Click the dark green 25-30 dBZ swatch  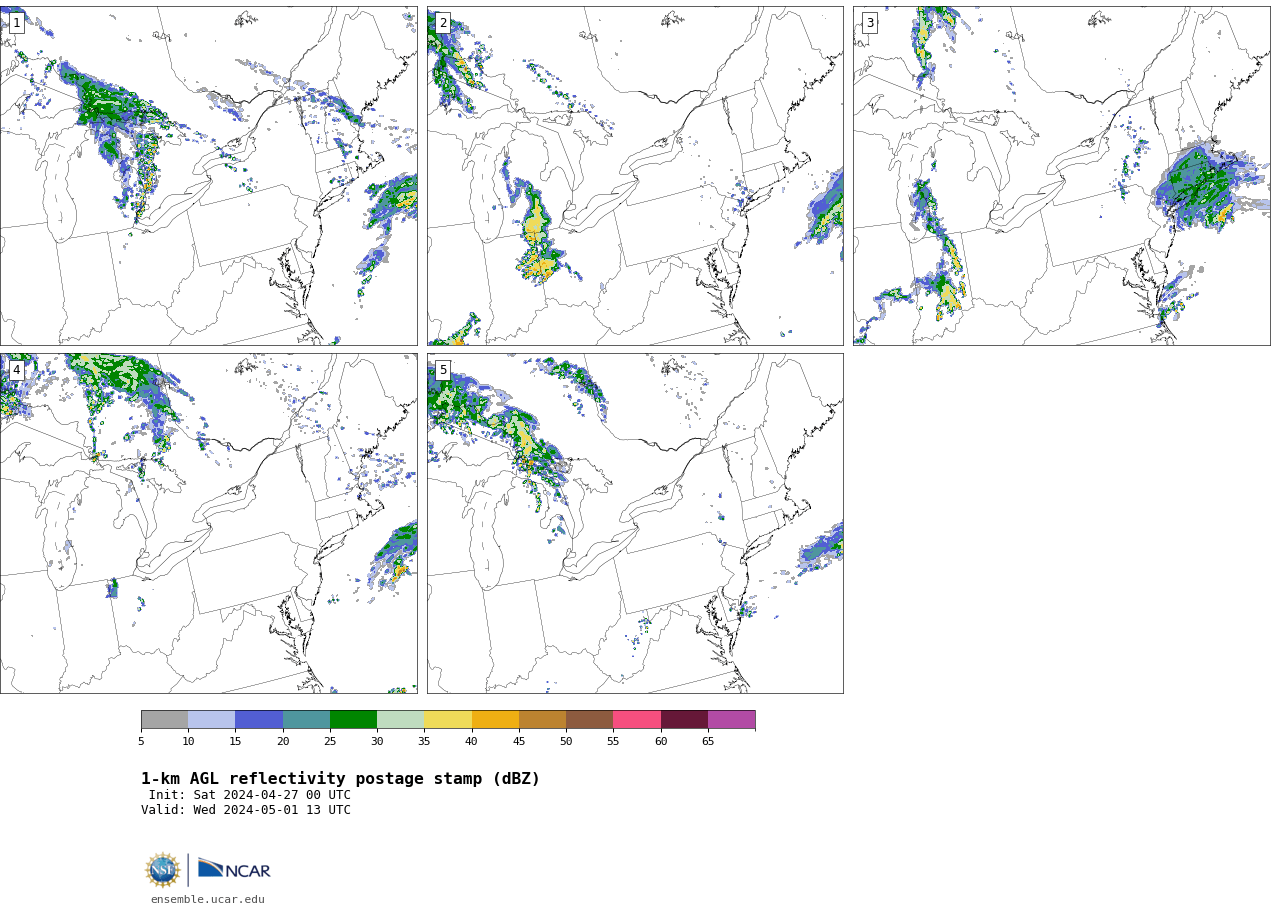(x=353, y=720)
